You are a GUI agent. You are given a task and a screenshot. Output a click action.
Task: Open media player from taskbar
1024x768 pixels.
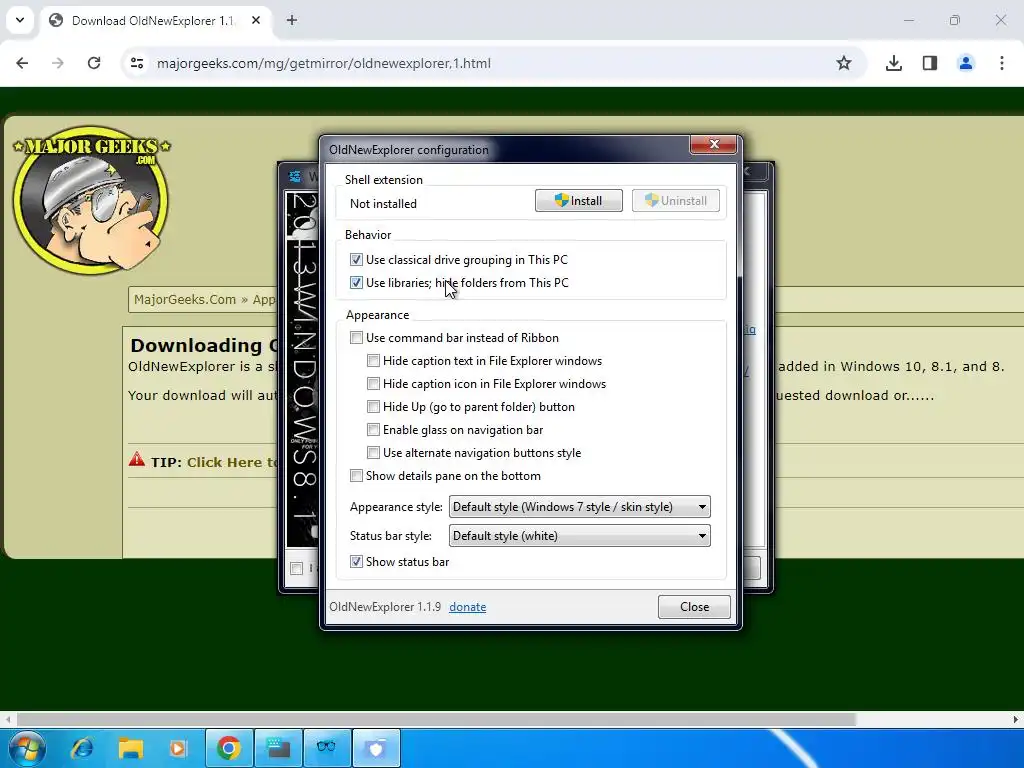click(x=178, y=748)
